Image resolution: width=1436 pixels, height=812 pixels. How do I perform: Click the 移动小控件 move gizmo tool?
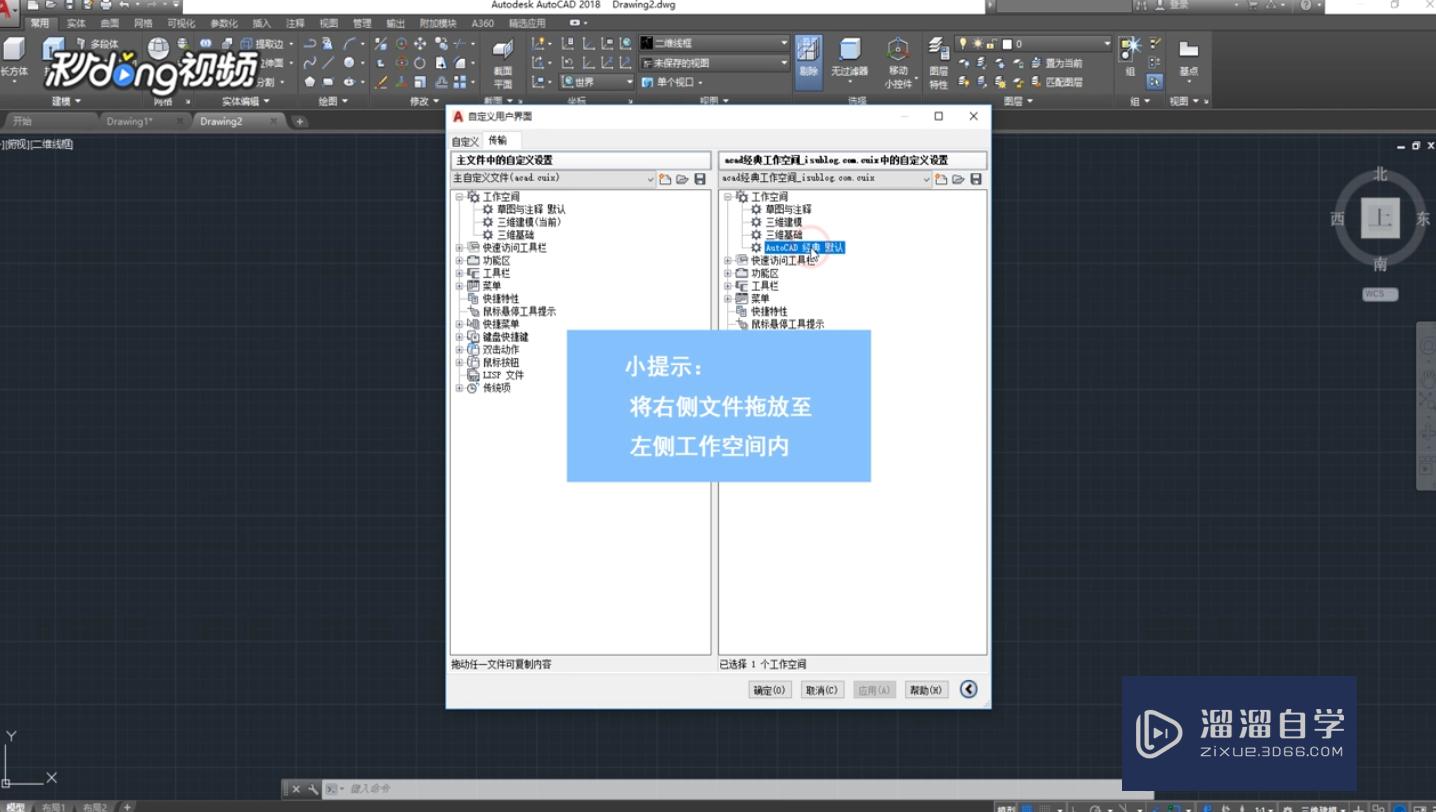(x=898, y=63)
